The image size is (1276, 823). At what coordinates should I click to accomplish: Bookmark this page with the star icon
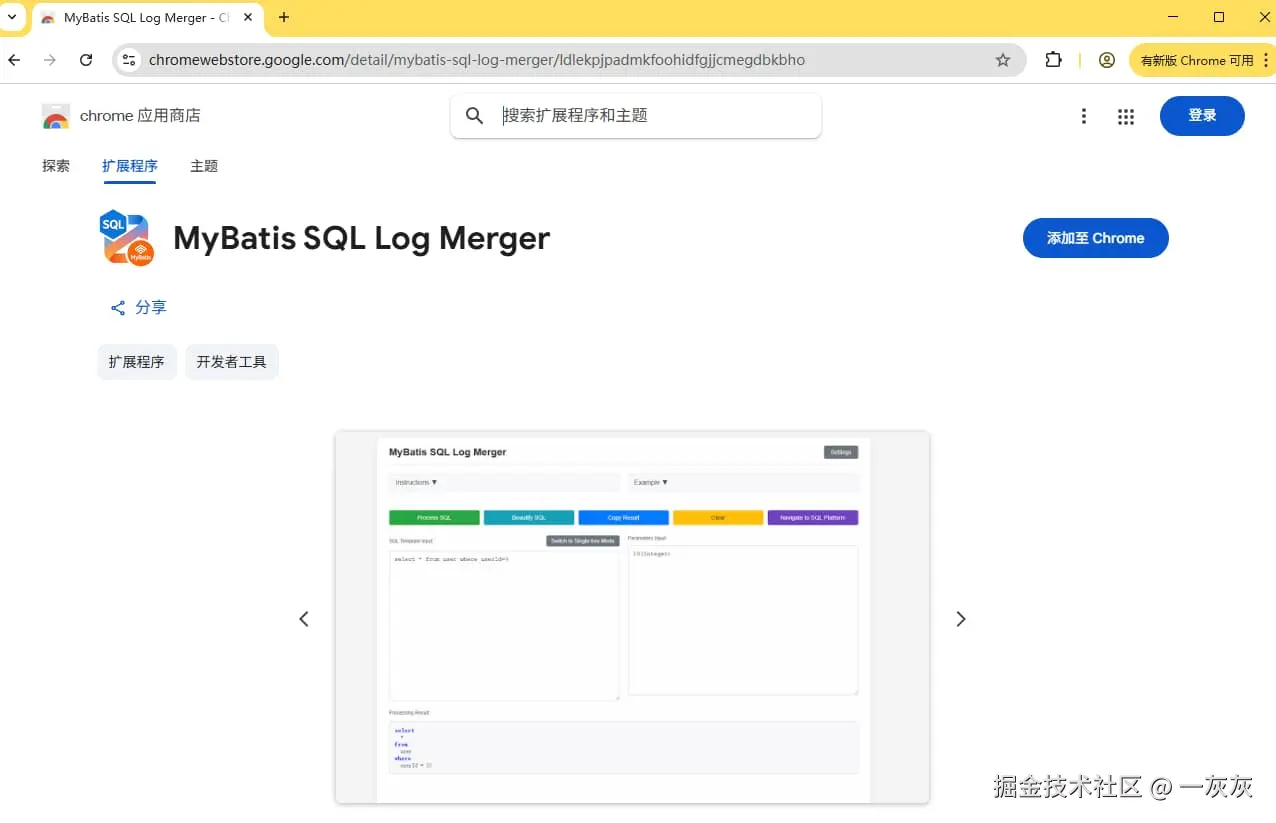coord(1003,60)
